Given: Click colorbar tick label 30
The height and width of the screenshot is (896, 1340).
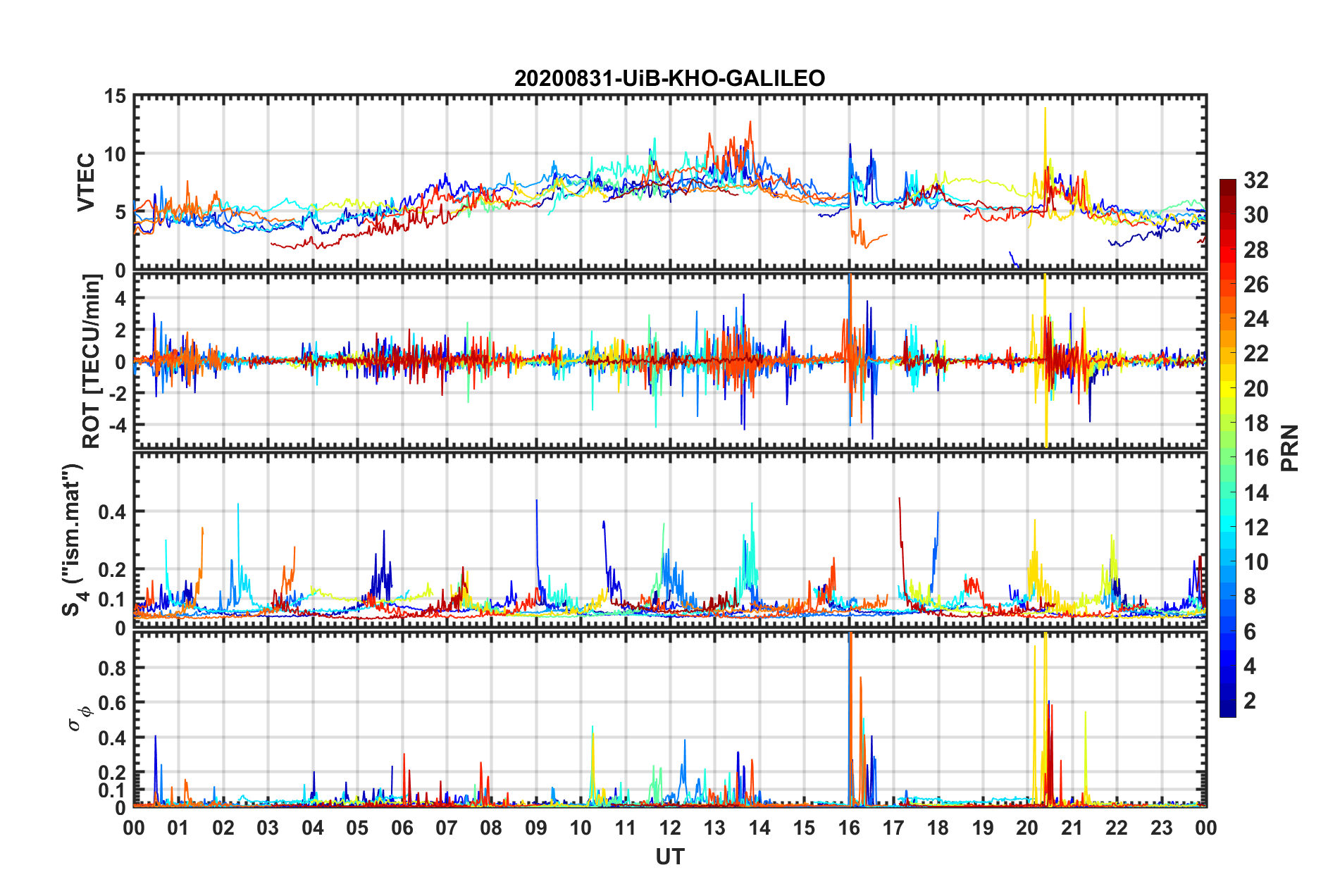Looking at the screenshot, I should point(1256,215).
